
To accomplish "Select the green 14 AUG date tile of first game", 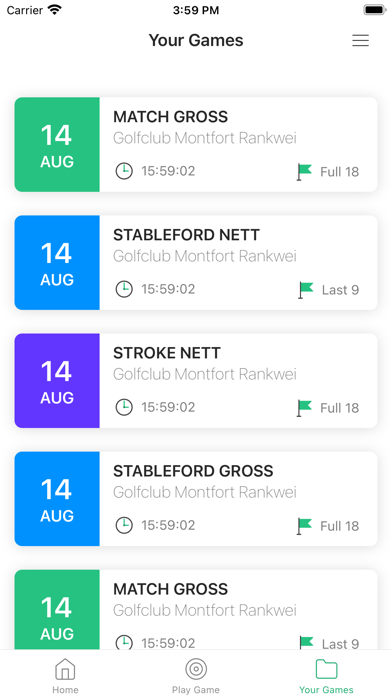I will (x=57, y=145).
